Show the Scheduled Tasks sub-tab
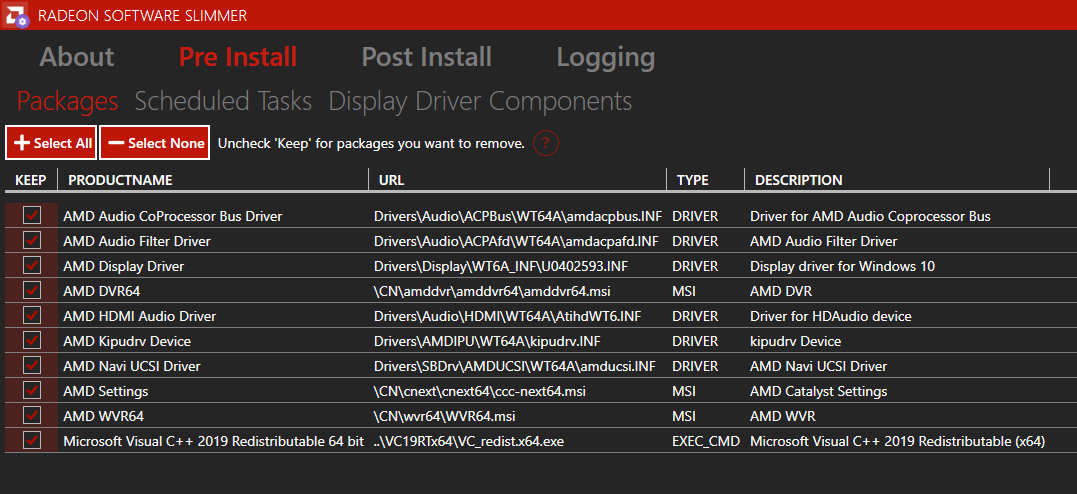This screenshot has width=1077, height=494. click(x=223, y=101)
